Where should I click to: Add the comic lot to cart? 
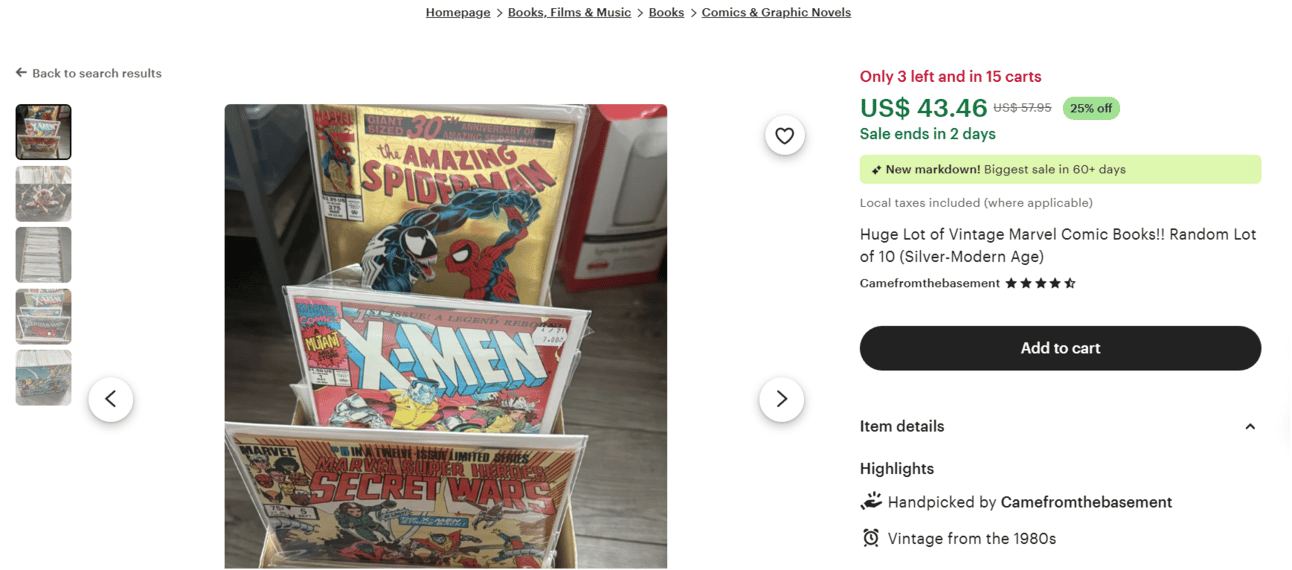pos(1060,348)
